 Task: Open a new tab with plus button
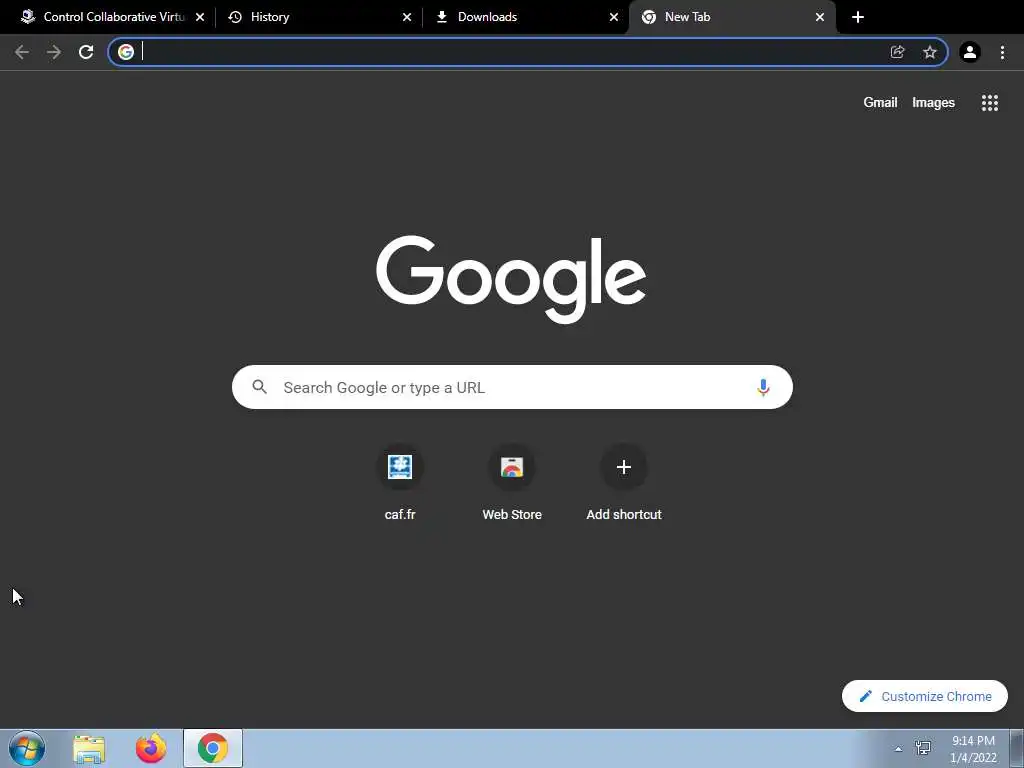858,17
